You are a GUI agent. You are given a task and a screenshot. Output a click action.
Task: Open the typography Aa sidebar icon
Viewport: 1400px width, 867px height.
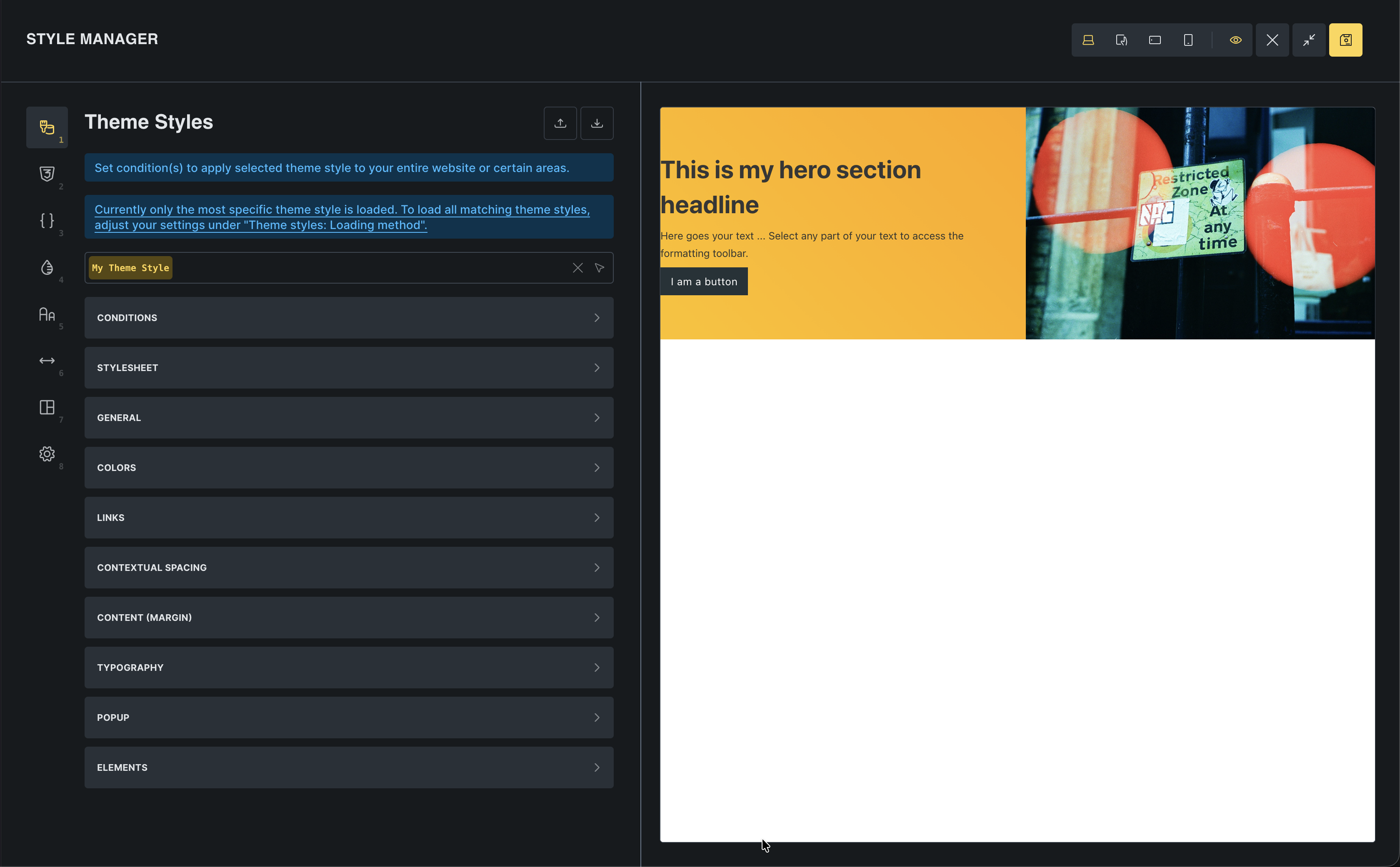[47, 314]
